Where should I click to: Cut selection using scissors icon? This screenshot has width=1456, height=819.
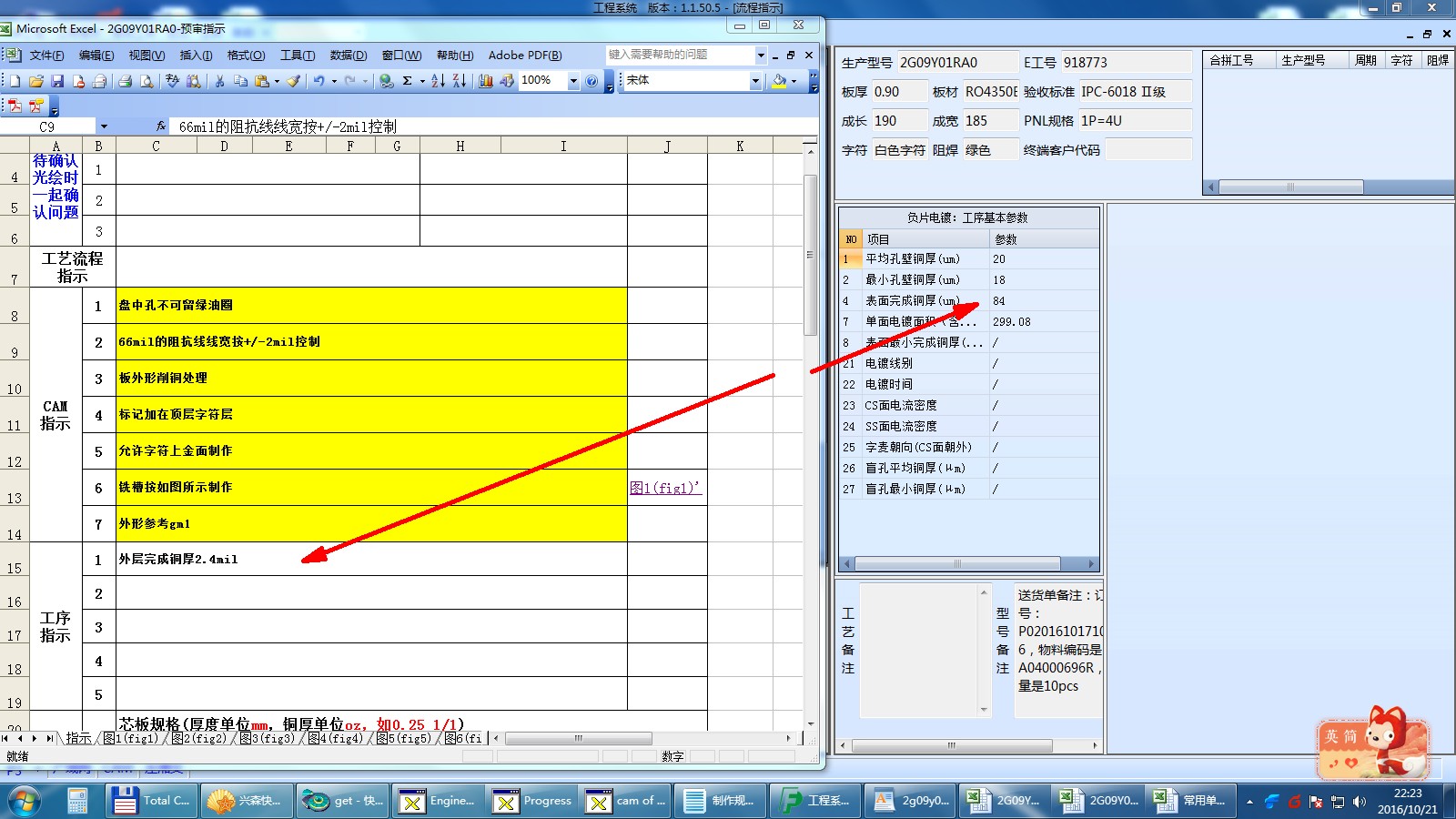pyautogui.click(x=219, y=81)
